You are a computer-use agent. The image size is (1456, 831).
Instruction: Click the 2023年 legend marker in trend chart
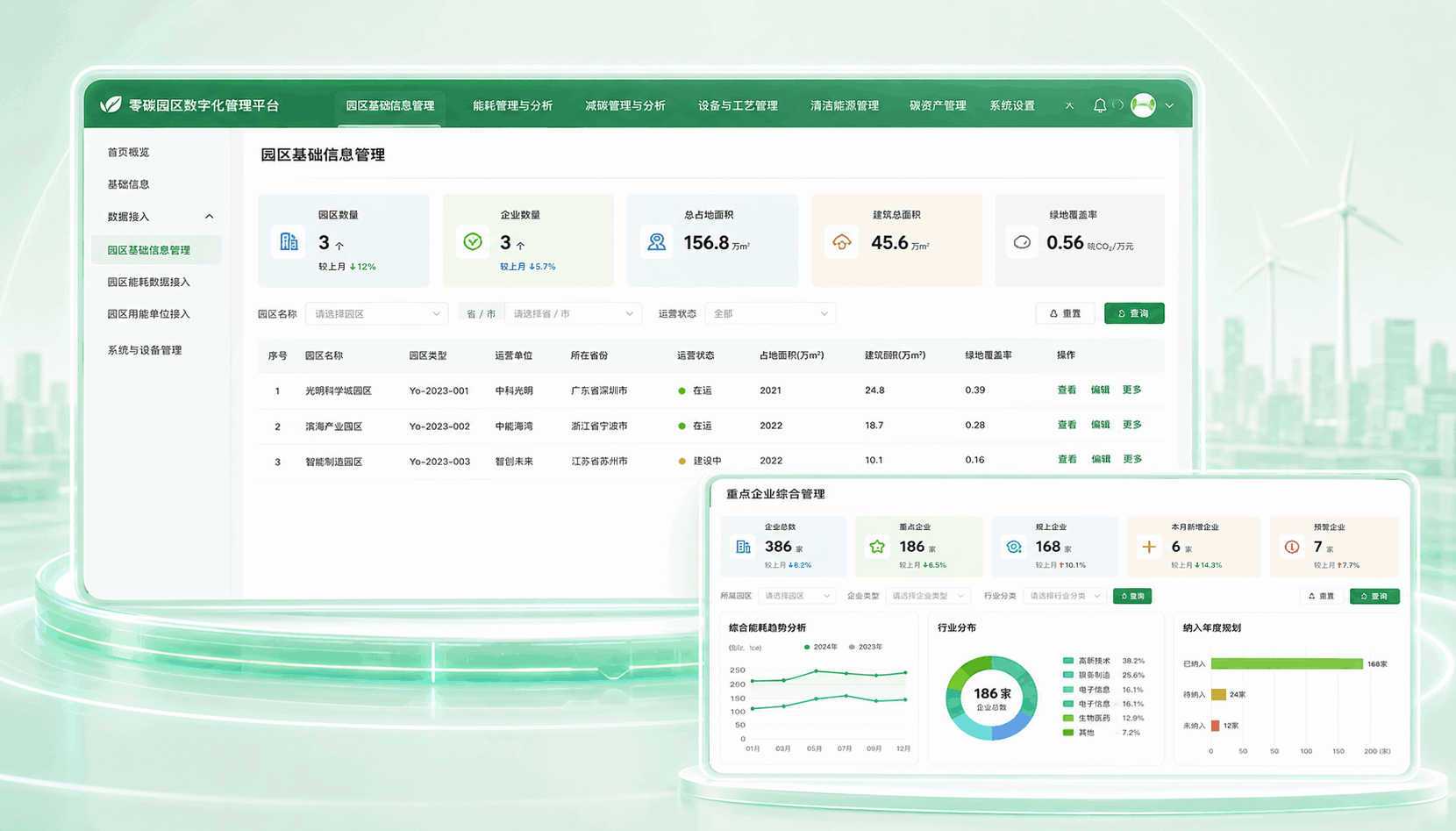852,647
